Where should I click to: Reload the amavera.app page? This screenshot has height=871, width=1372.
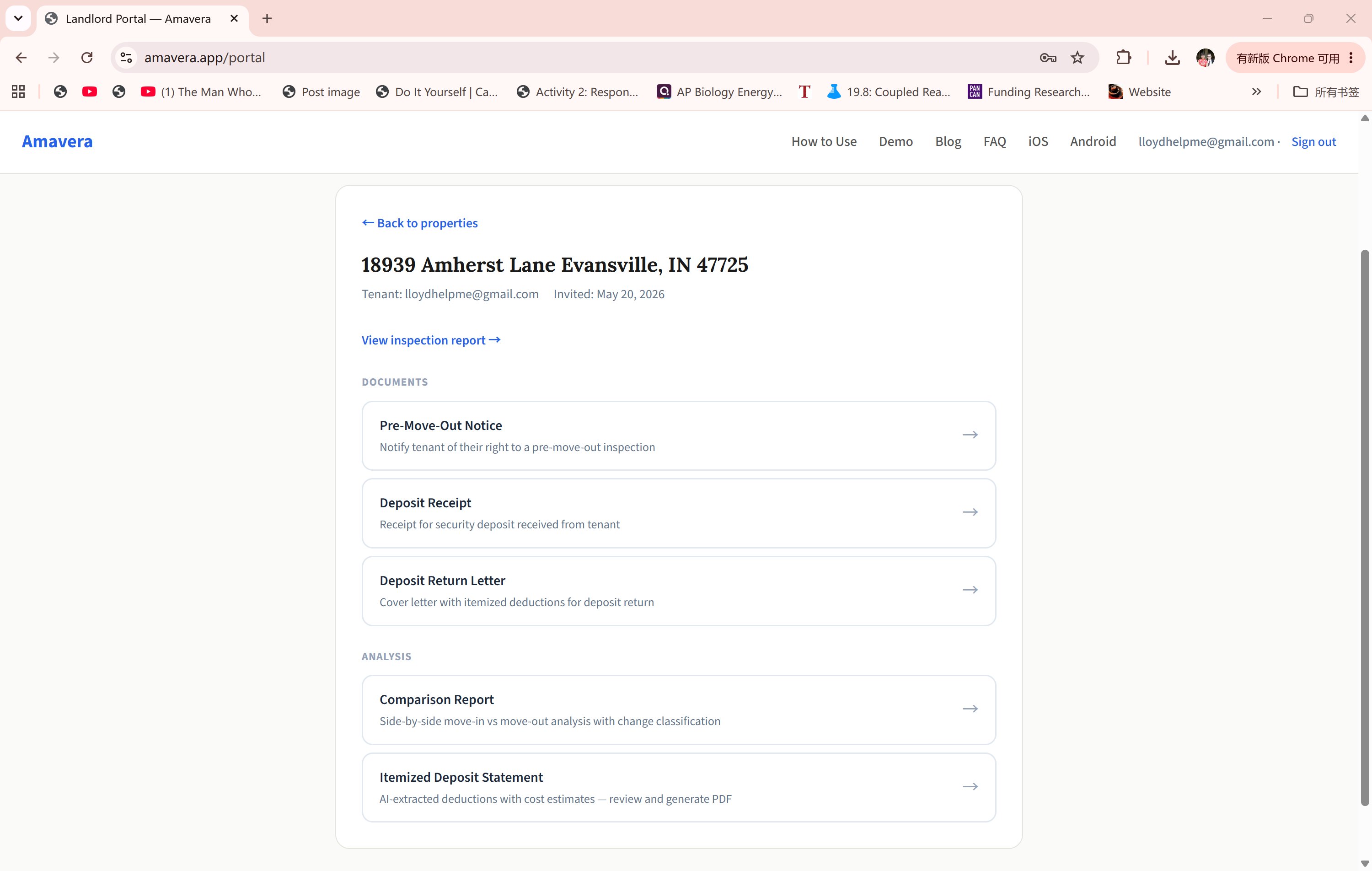[86, 58]
